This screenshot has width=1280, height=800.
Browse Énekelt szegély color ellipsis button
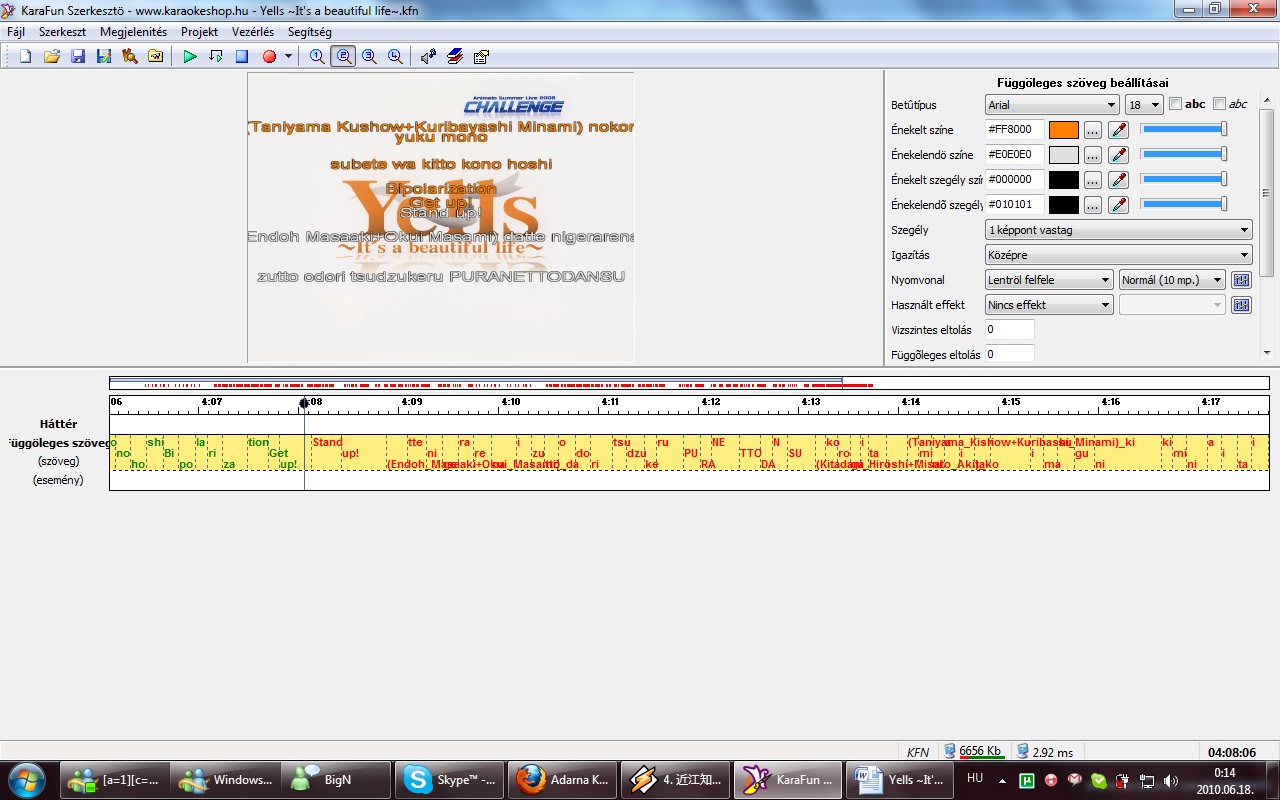(1093, 180)
